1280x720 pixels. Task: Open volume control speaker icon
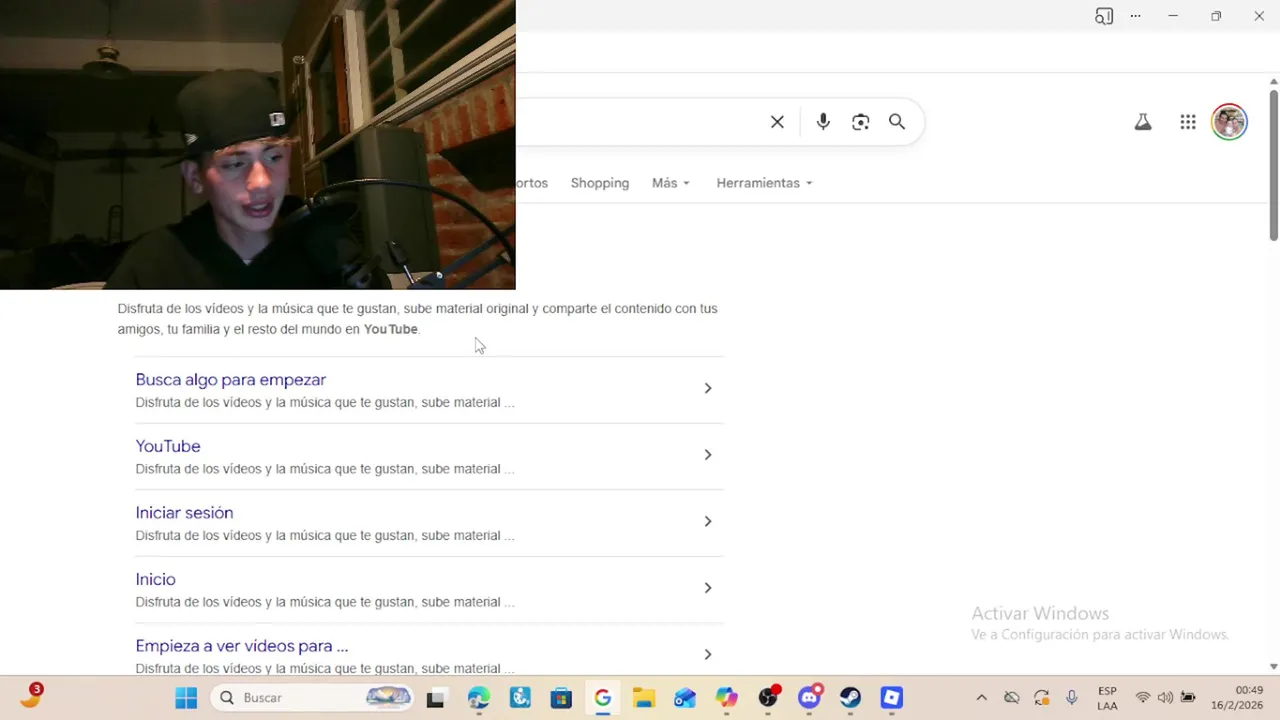tap(1165, 698)
